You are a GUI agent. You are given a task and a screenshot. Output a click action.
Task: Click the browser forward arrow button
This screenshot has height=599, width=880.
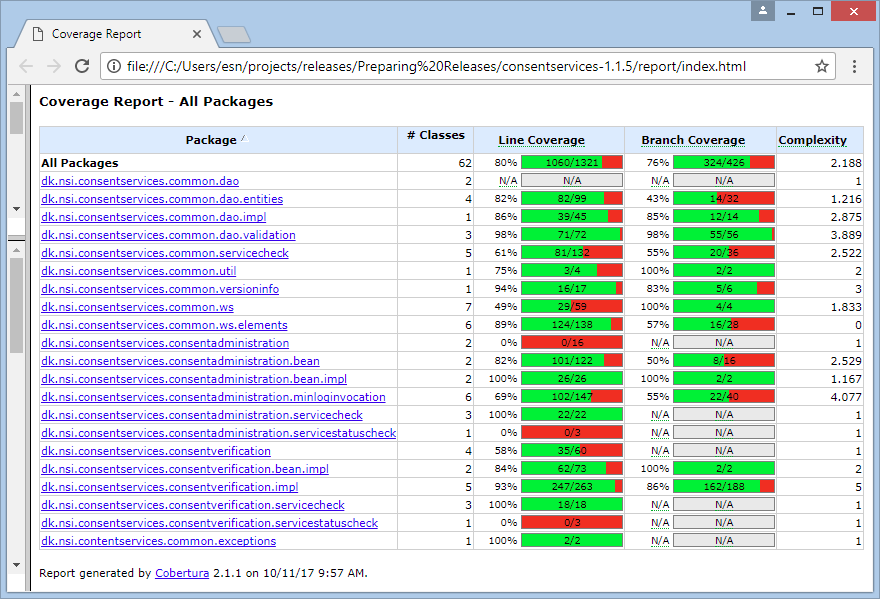[x=54, y=67]
